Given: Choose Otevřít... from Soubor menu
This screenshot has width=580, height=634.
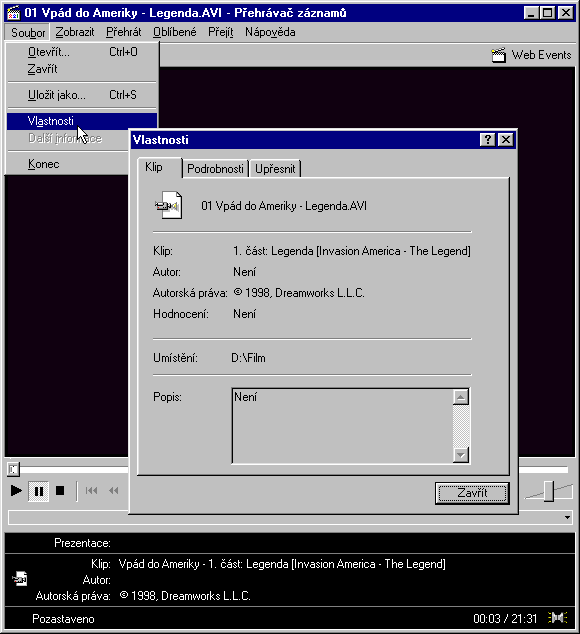Looking at the screenshot, I should [x=82, y=52].
